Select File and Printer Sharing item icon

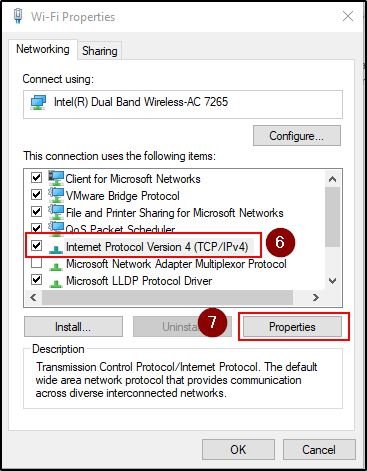coord(56,212)
